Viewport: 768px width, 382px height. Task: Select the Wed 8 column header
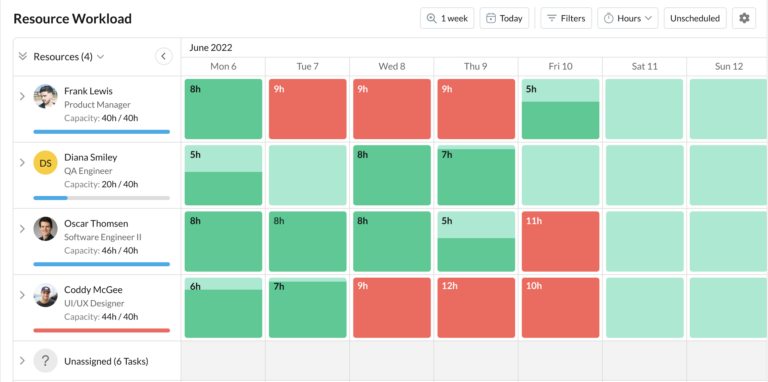pos(392,66)
